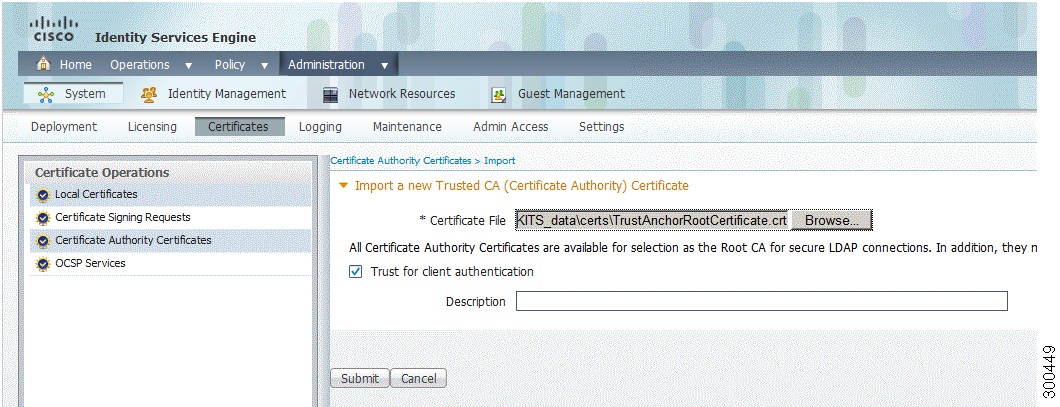1060x407 pixels.
Task: Click the Network Resources device icon
Action: coord(330,95)
